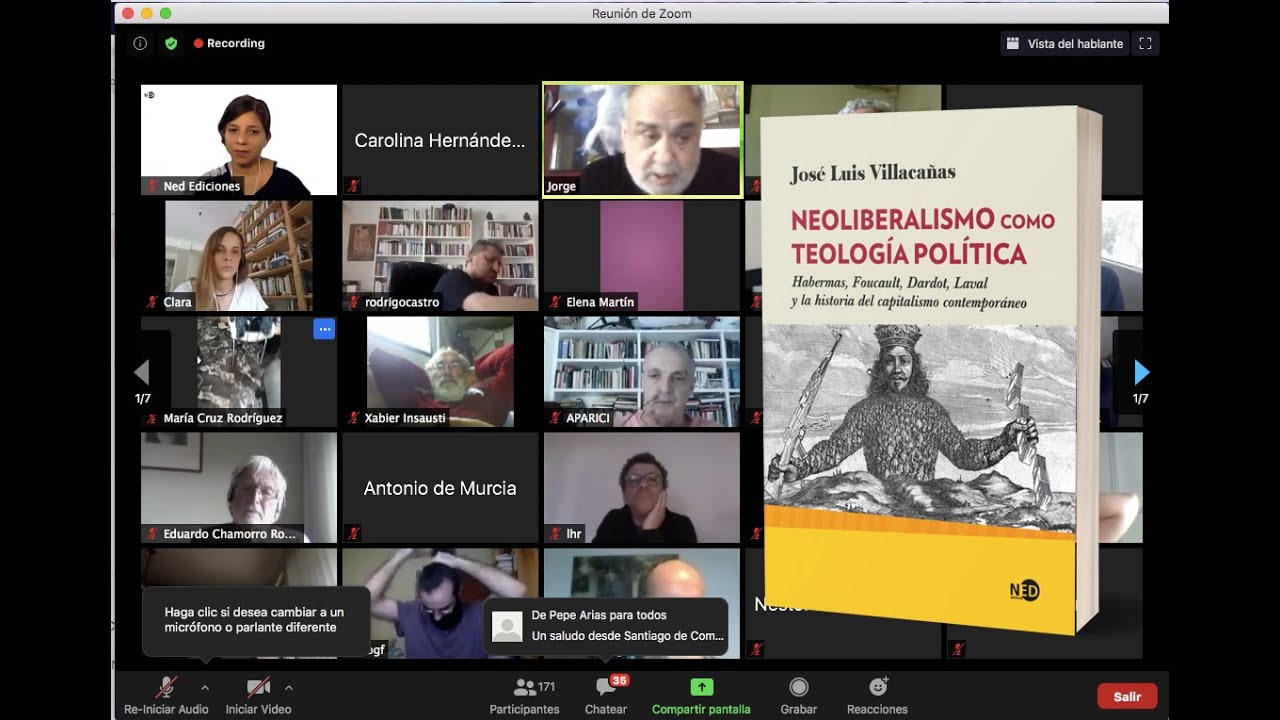The width and height of the screenshot is (1280, 720).
Task: Select Clara's video tile
Action: [239, 256]
